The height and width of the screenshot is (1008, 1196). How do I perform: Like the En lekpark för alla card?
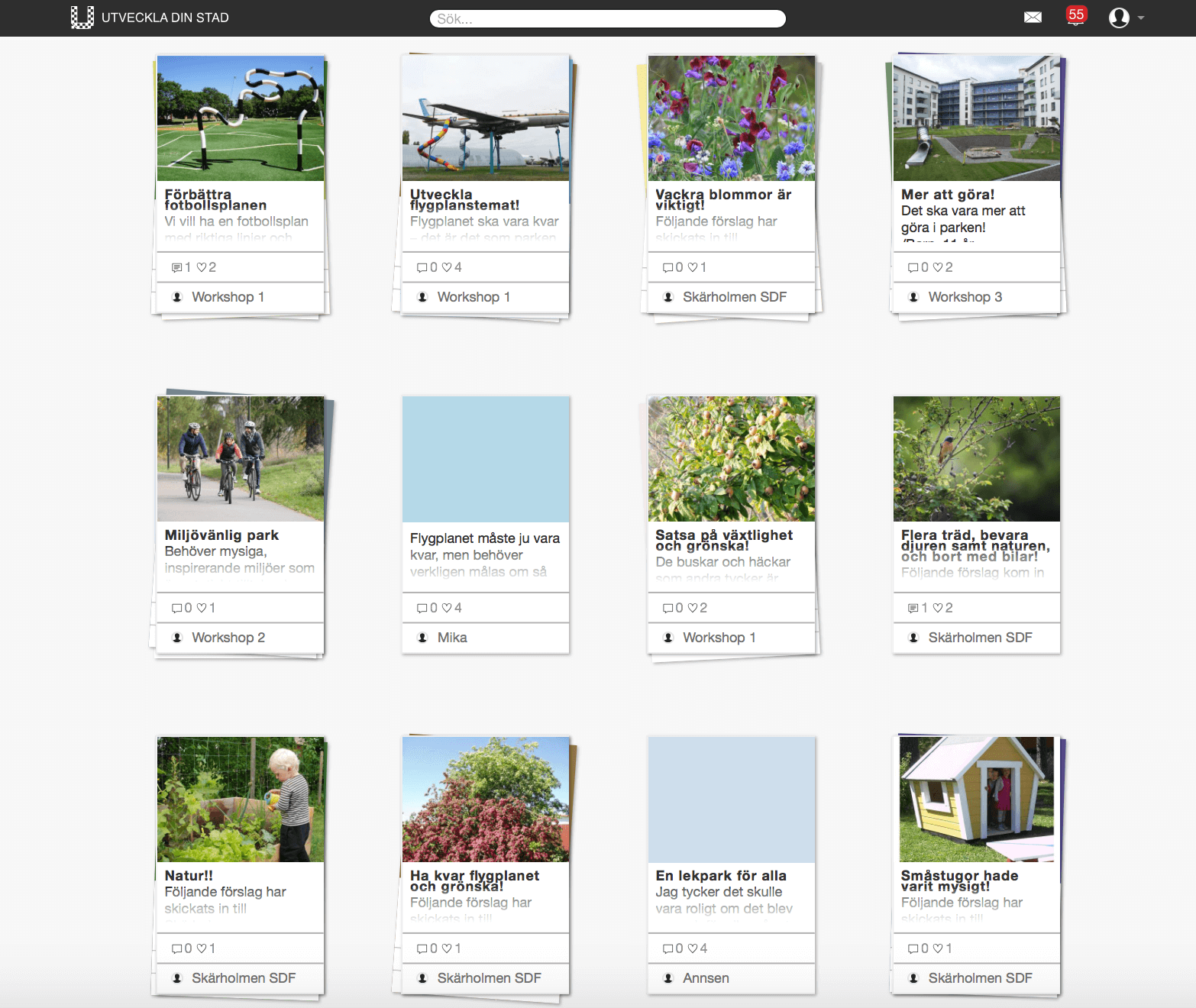pyautogui.click(x=692, y=948)
